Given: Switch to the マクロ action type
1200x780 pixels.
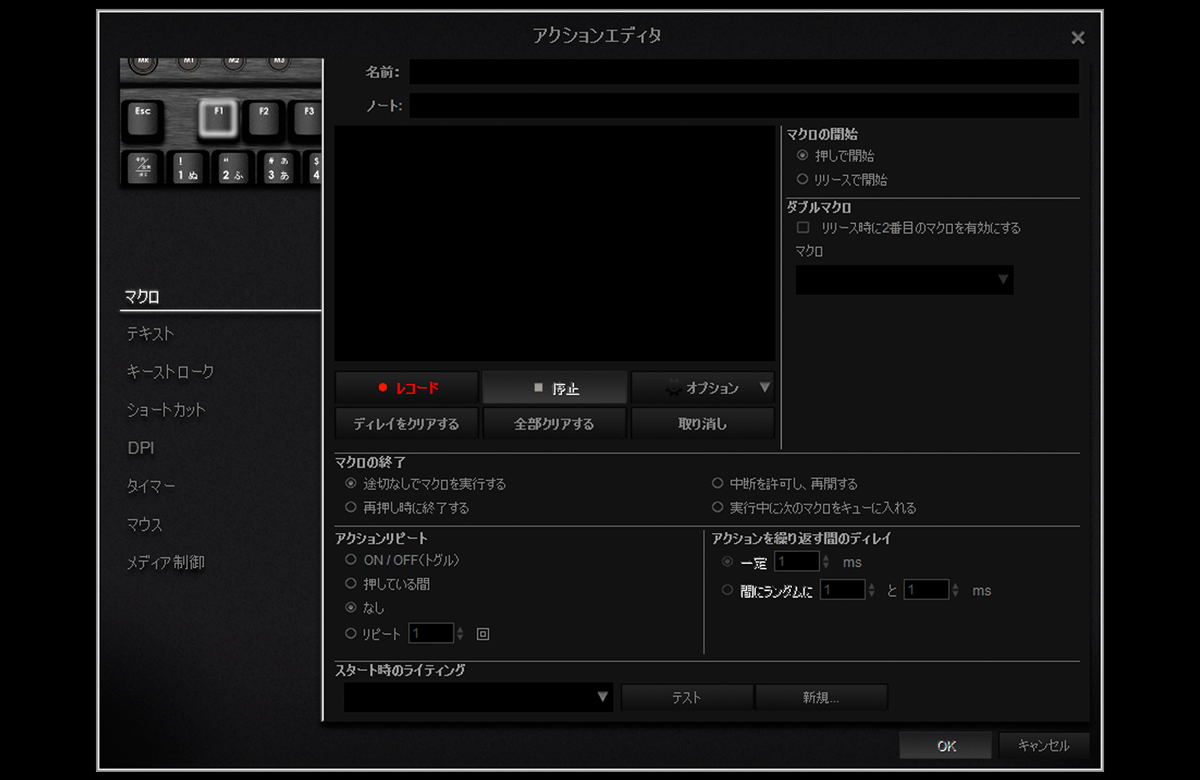Looking at the screenshot, I should click(141, 297).
